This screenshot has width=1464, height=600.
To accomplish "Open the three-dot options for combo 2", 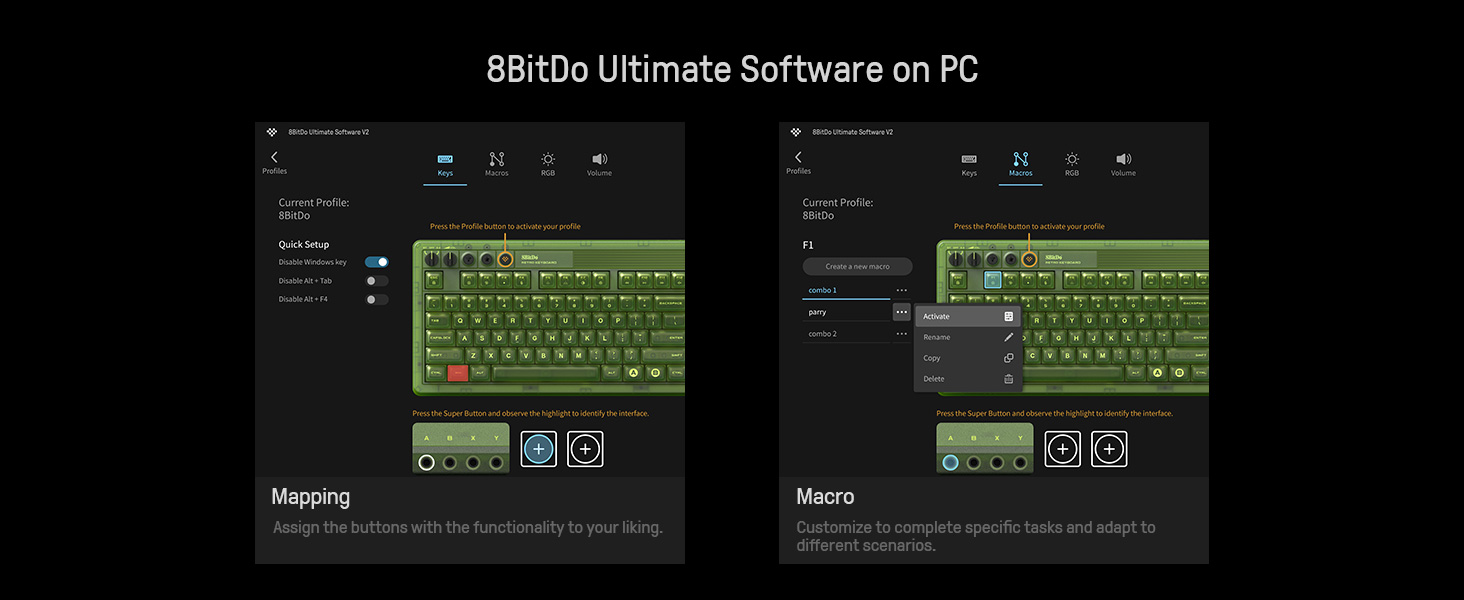I will pyautogui.click(x=902, y=334).
